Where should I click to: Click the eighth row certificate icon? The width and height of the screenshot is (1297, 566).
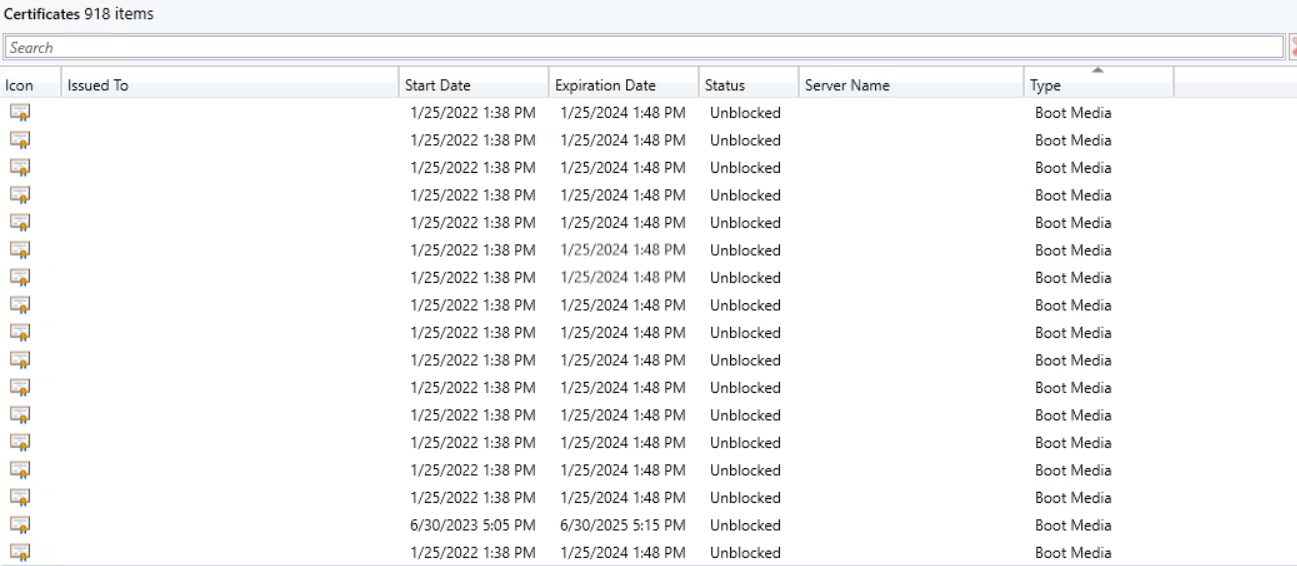coord(20,305)
